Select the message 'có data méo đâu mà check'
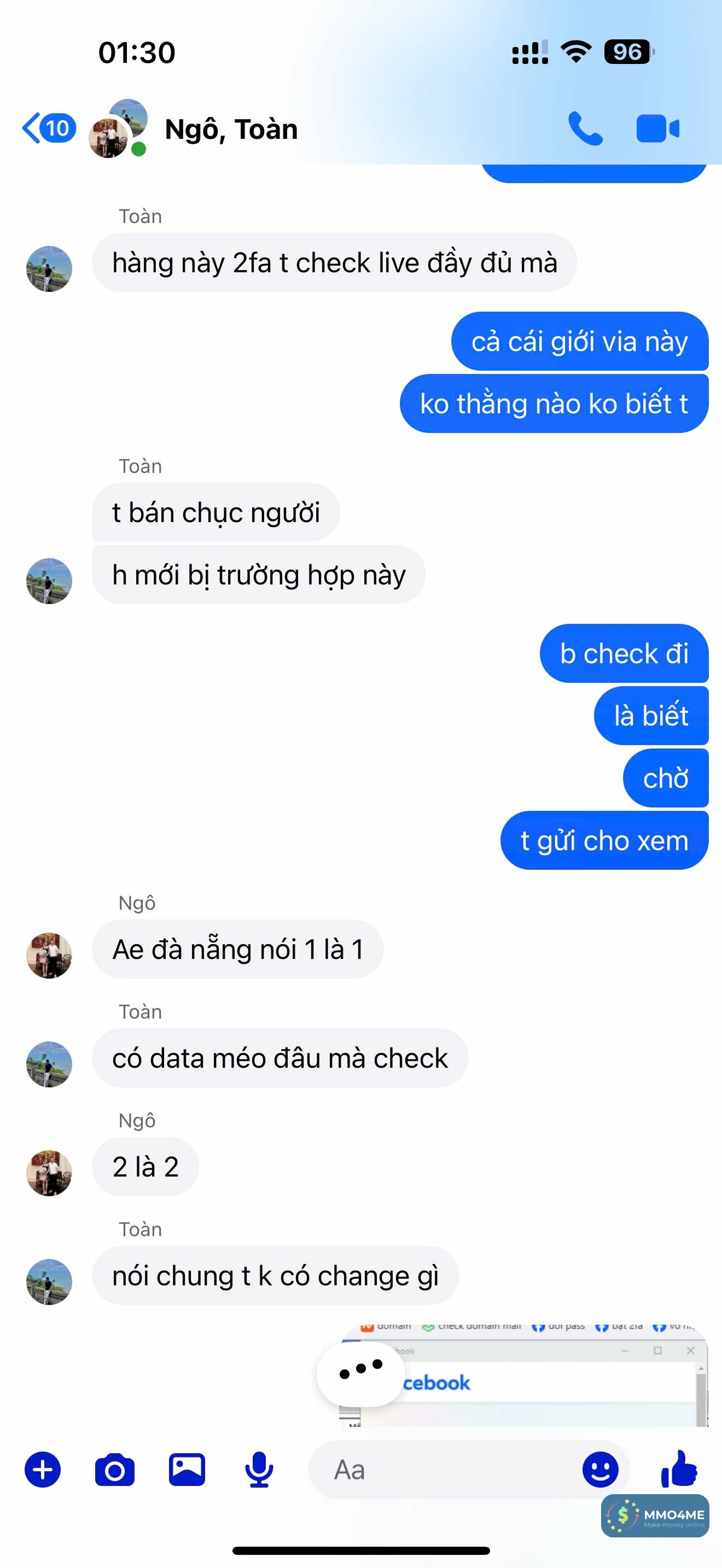 click(x=280, y=1058)
